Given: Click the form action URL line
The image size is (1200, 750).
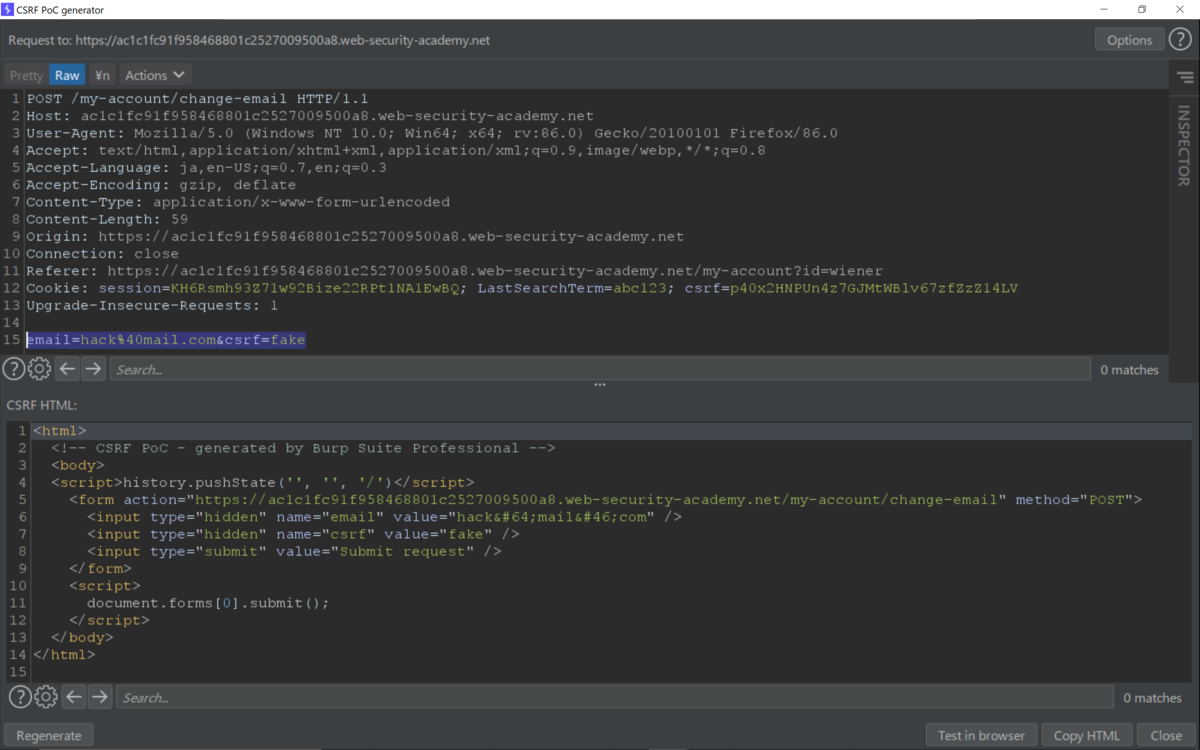Looking at the screenshot, I should 605,499.
